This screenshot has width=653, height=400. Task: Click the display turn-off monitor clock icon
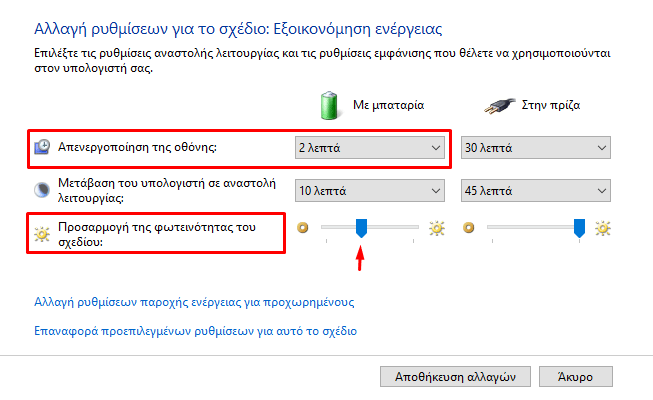click(x=42, y=147)
